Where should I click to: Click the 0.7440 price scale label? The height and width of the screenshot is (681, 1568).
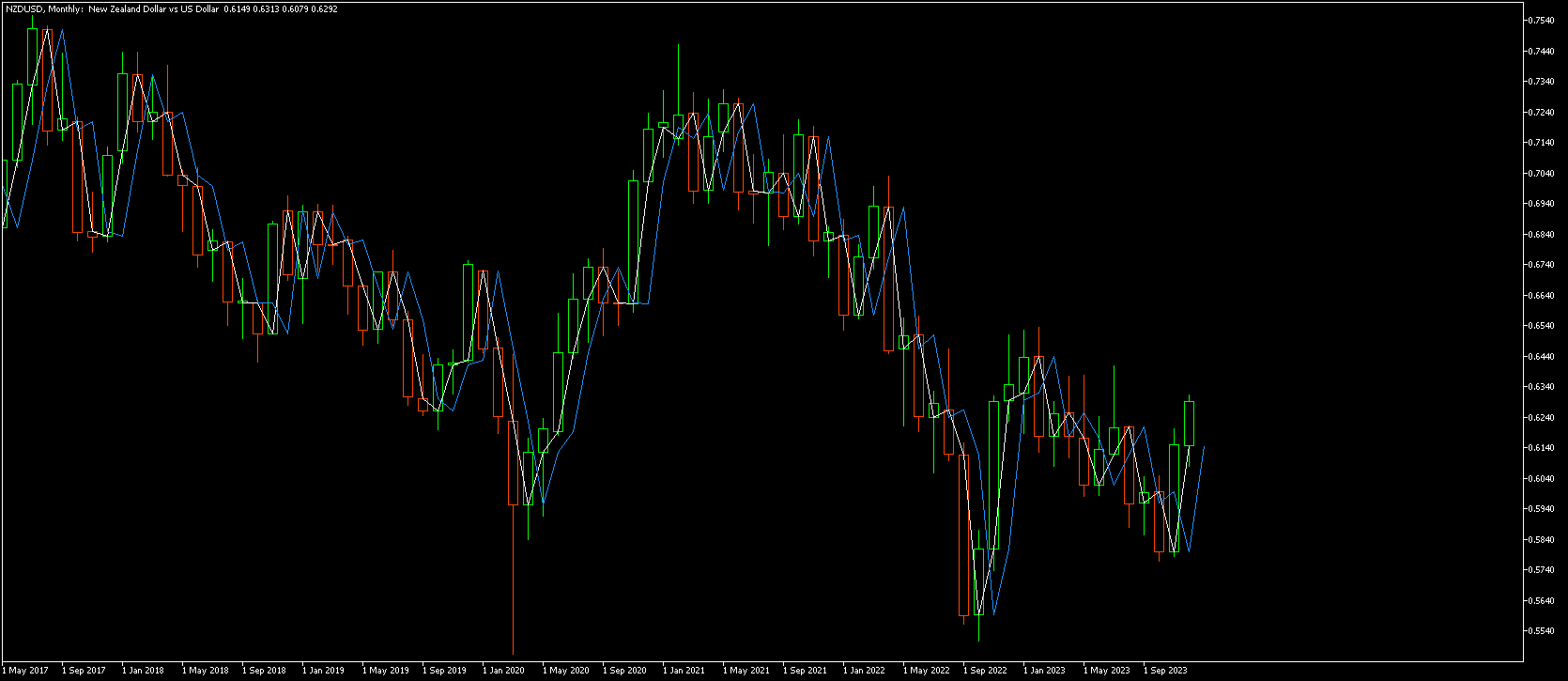coord(1541,52)
